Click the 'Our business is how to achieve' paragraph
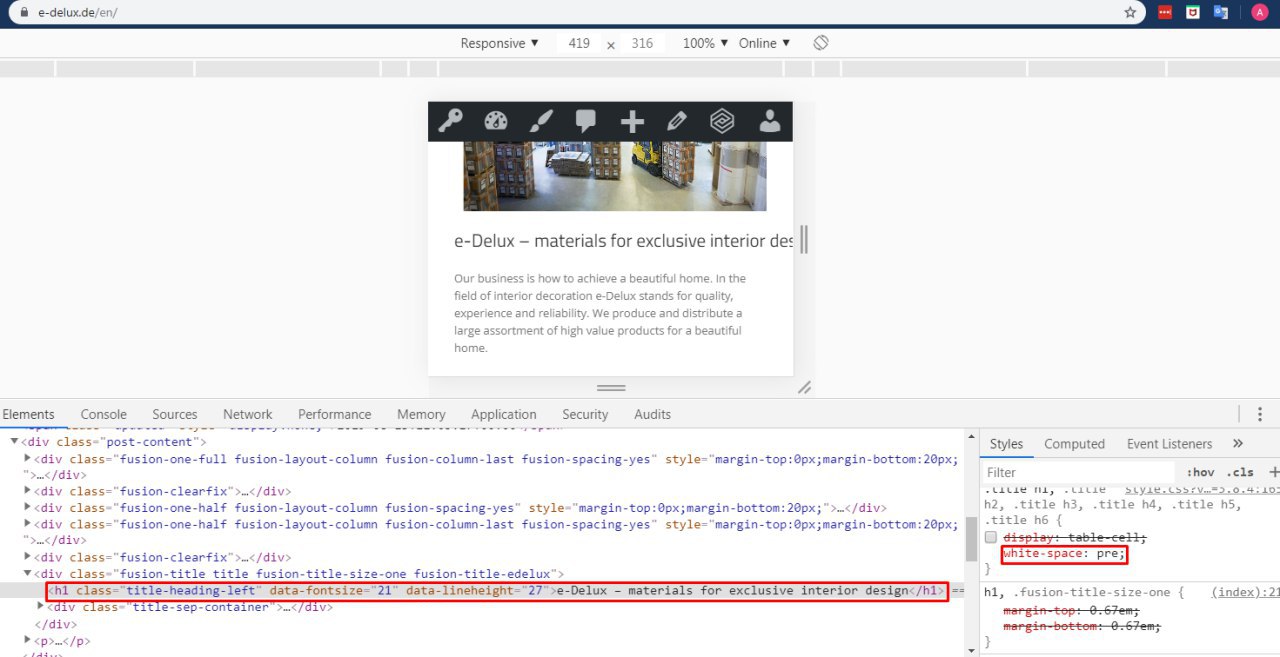The width and height of the screenshot is (1280, 657). [x=600, y=313]
